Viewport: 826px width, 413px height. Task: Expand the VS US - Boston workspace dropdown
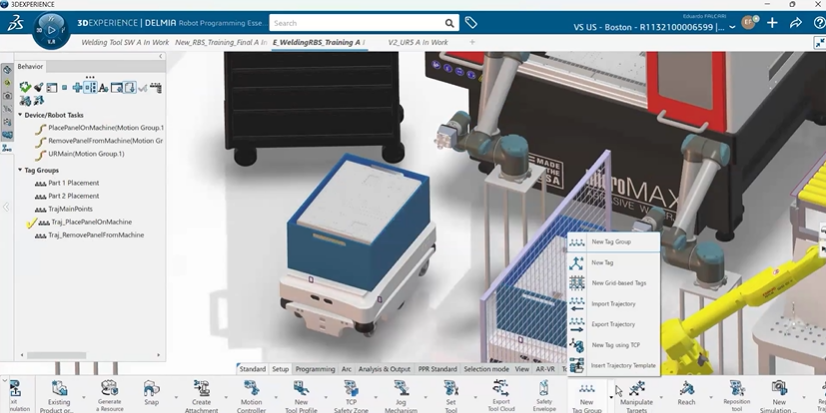click(732, 27)
